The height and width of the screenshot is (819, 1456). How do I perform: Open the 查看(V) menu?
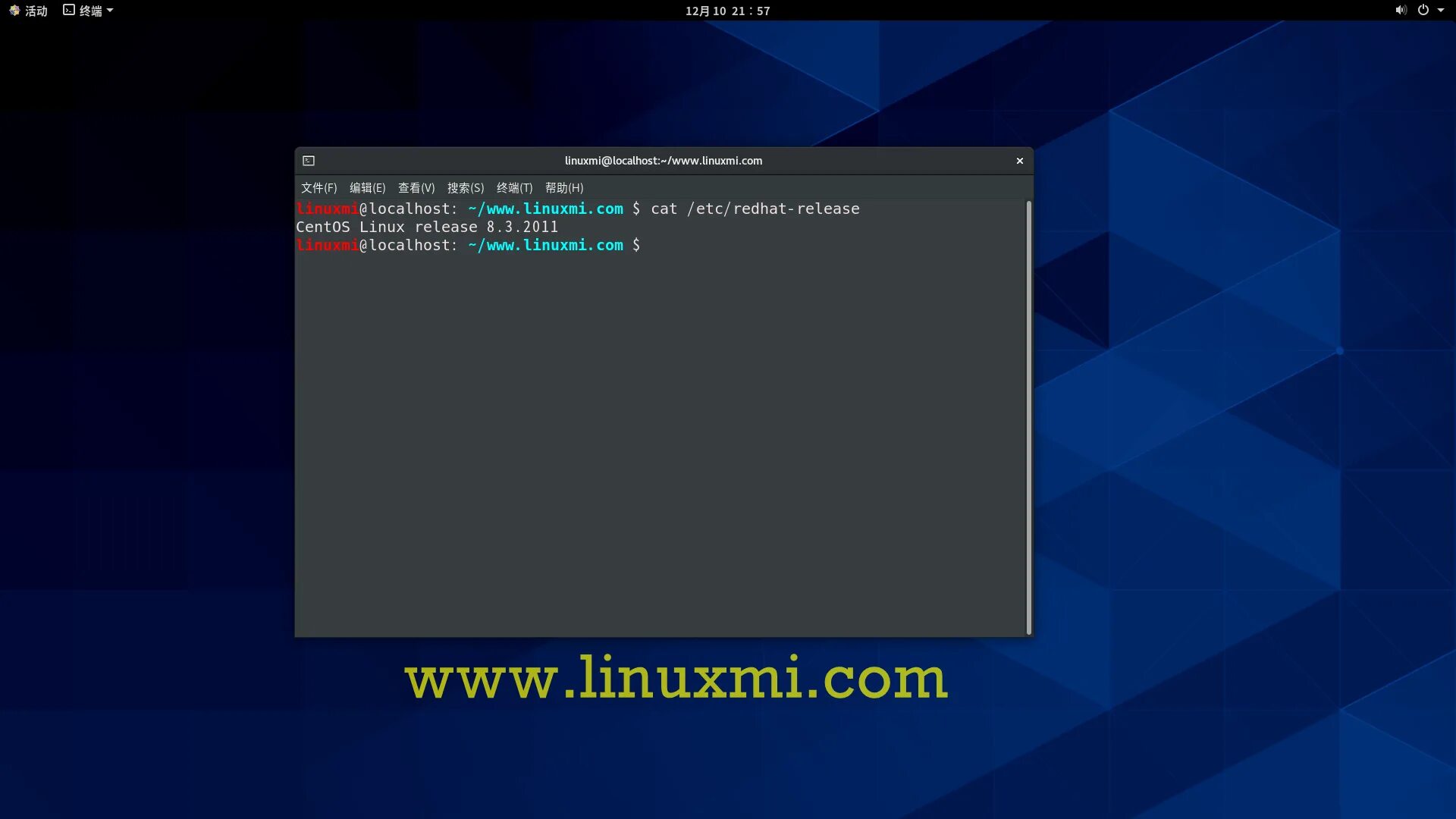point(416,188)
